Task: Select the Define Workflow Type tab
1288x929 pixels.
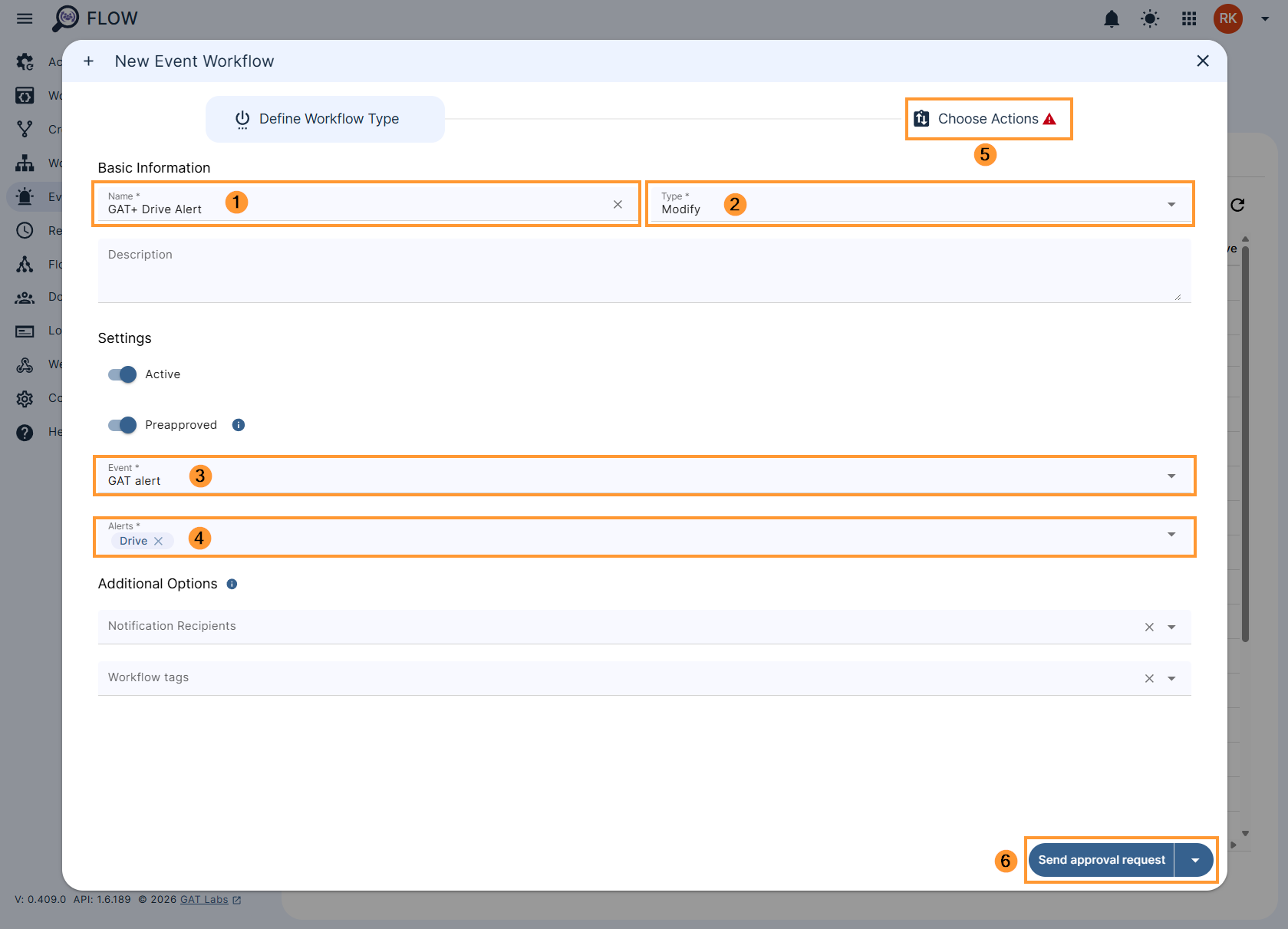Action: pos(324,119)
